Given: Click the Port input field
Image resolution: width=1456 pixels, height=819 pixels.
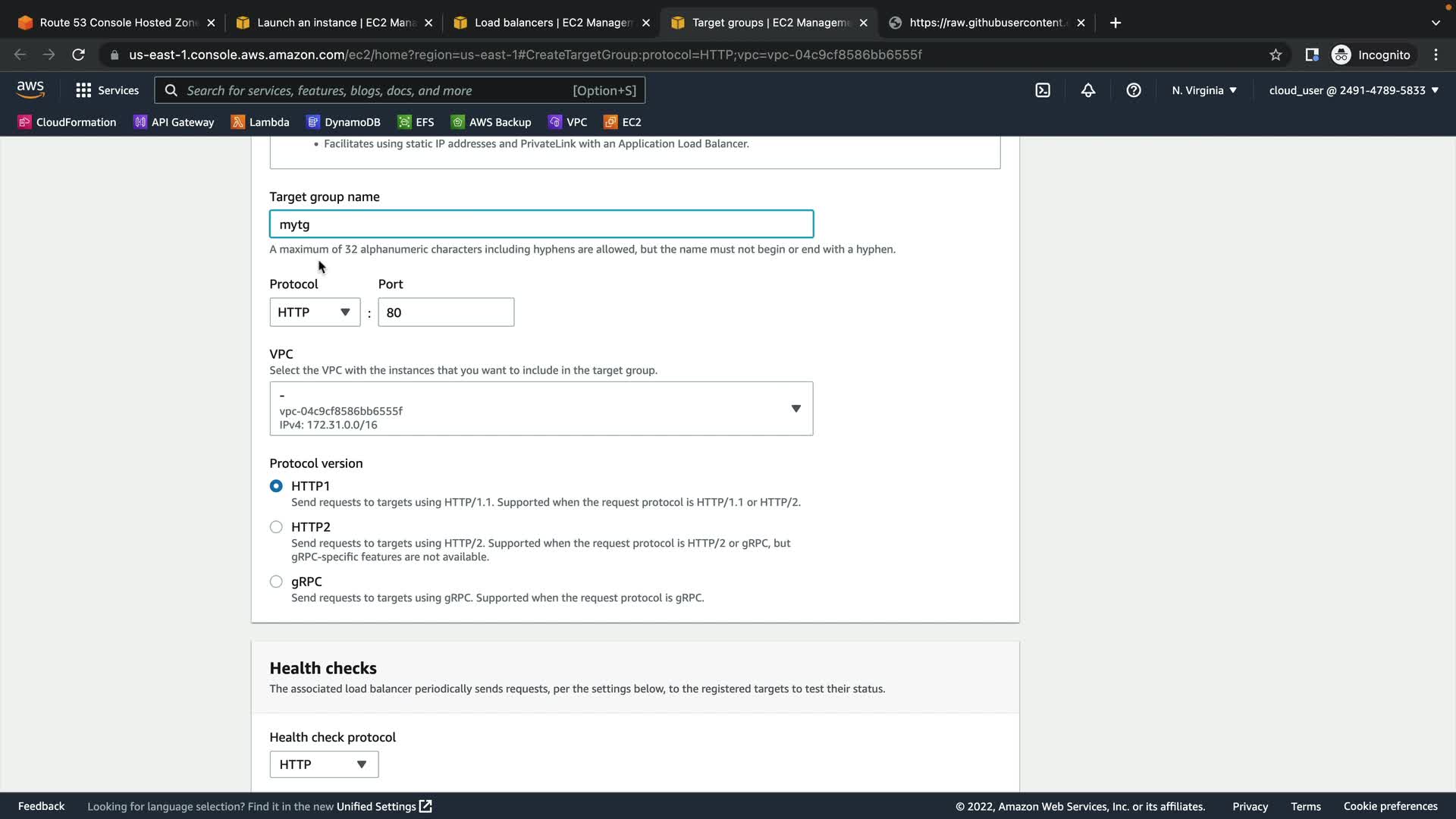Looking at the screenshot, I should [x=446, y=312].
